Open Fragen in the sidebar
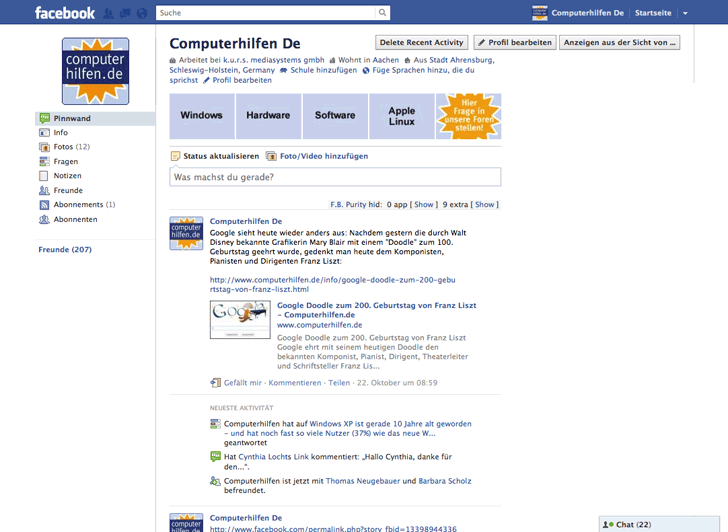This screenshot has height=532, width=728. (65, 162)
